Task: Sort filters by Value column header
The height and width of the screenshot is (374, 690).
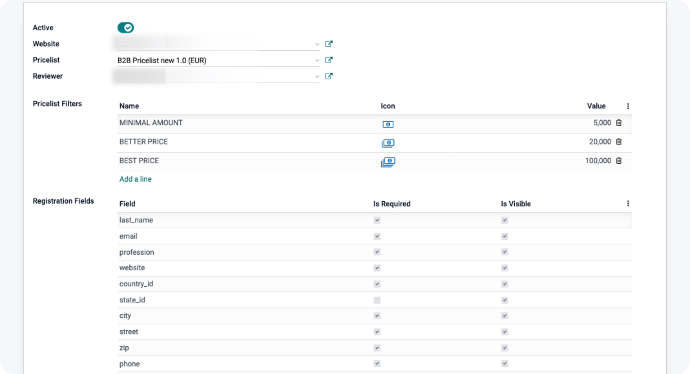Action: [x=596, y=106]
